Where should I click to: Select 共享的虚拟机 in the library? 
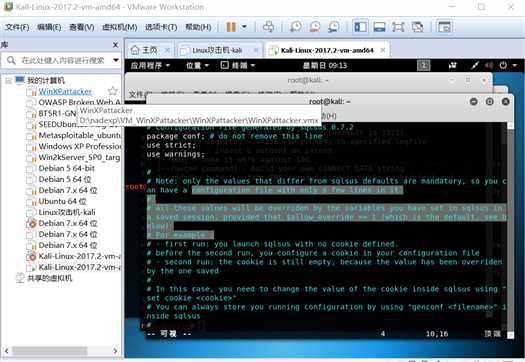[49, 278]
